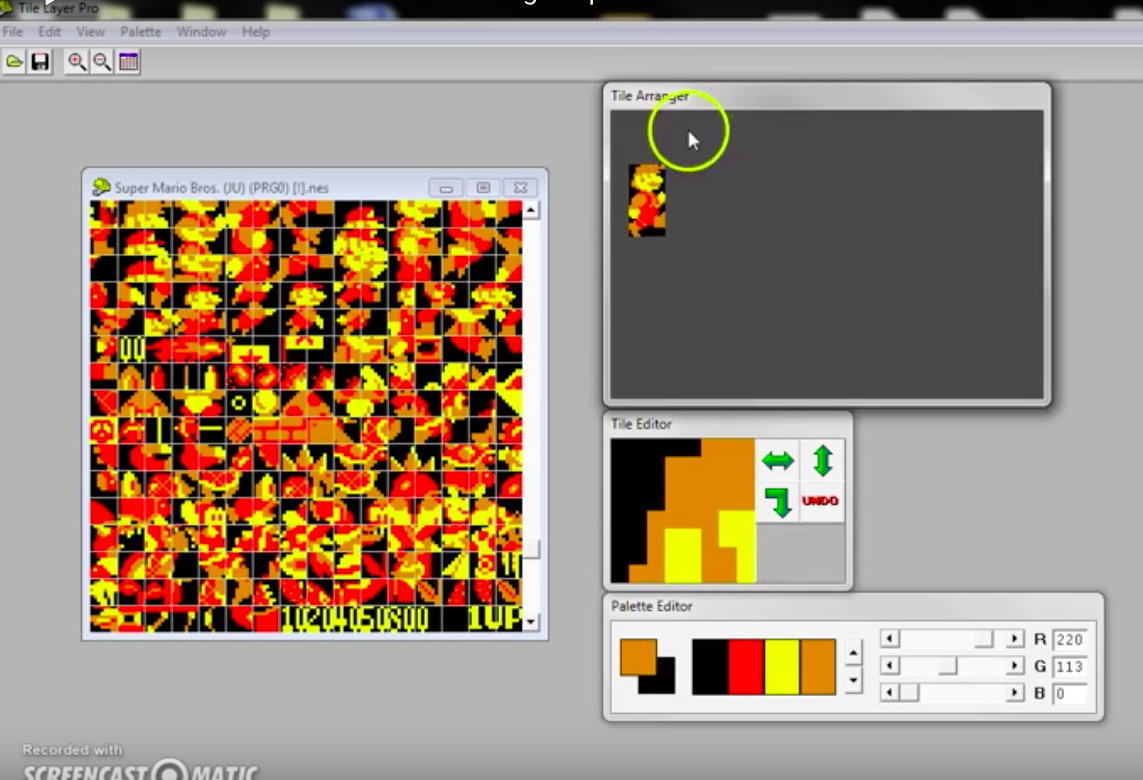Click ROM window scrollbar up arrow
1143x780 pixels.
[531, 211]
